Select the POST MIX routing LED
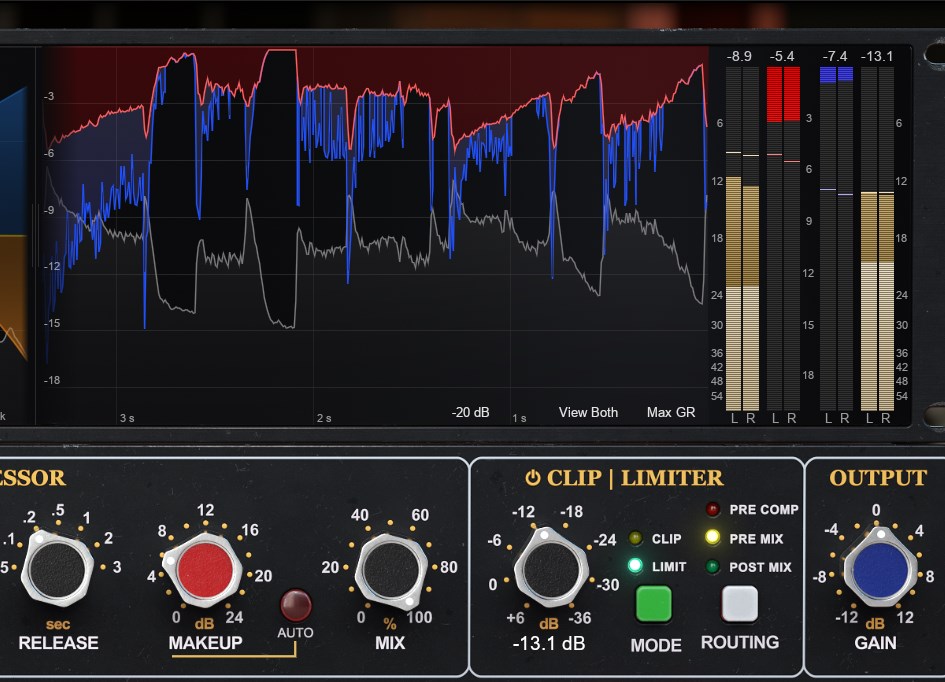This screenshot has height=682, width=945. (712, 567)
